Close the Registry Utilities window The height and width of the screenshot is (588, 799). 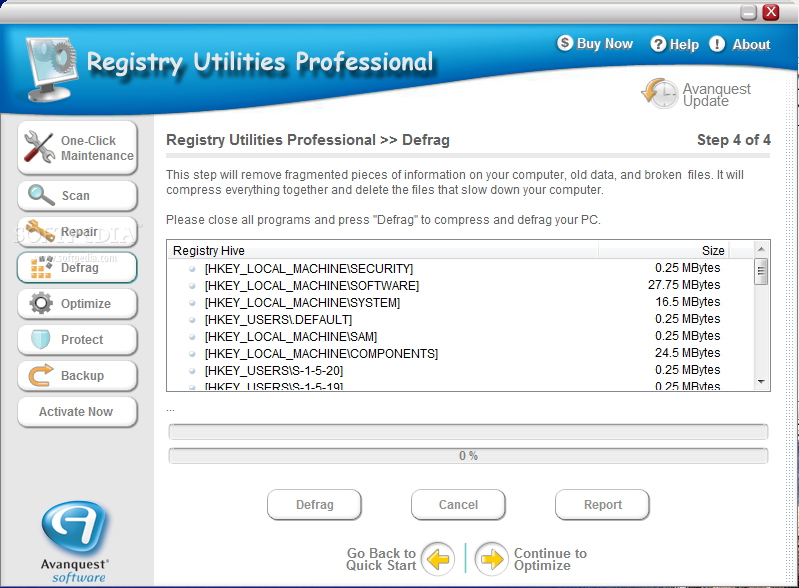(770, 12)
